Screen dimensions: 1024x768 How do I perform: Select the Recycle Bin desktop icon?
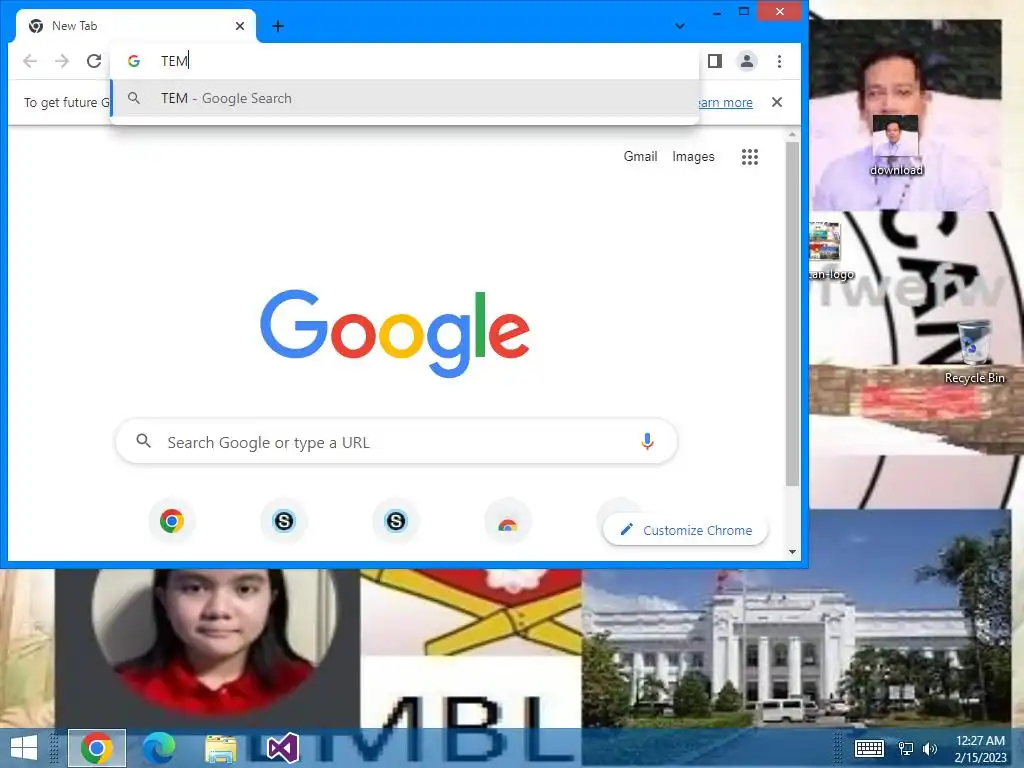(x=974, y=351)
